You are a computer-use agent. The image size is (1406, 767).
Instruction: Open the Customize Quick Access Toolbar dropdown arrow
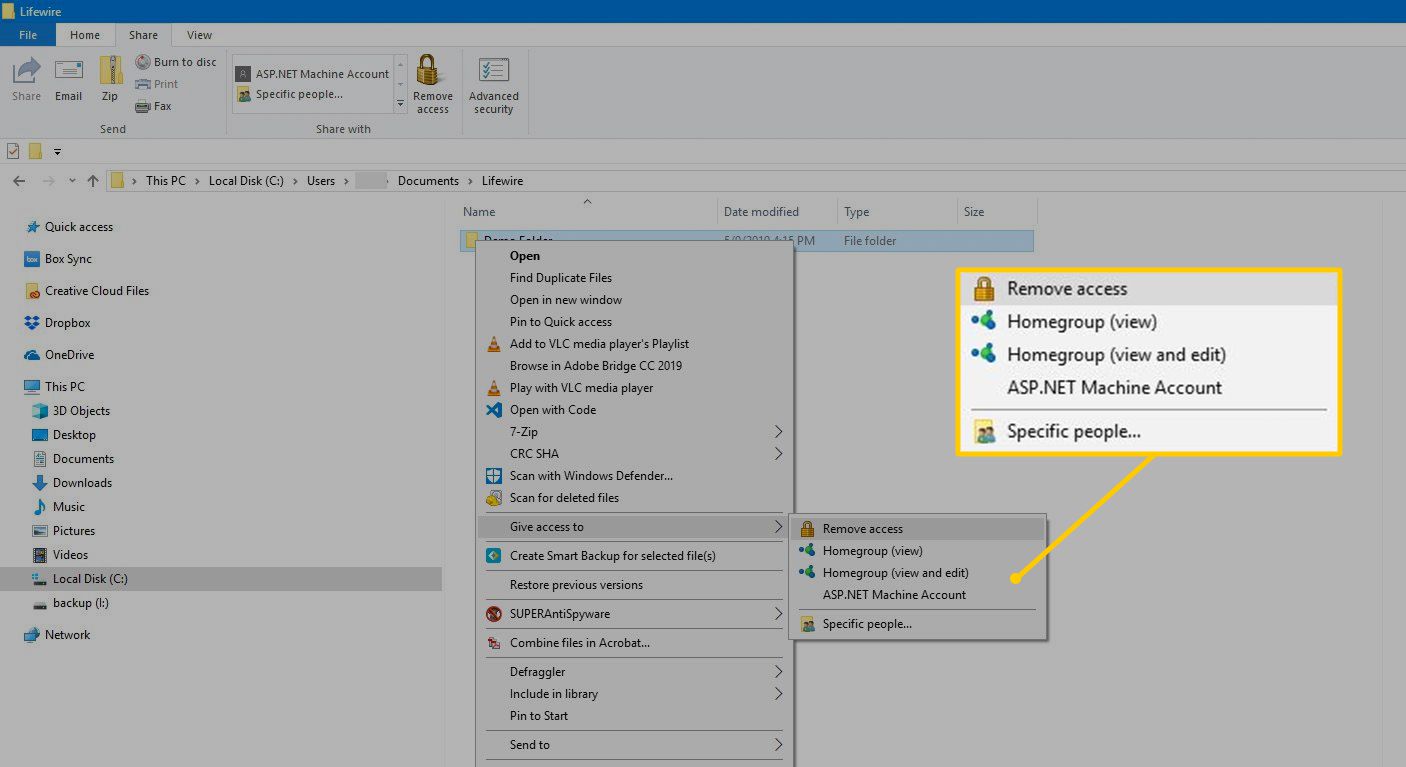click(x=57, y=152)
